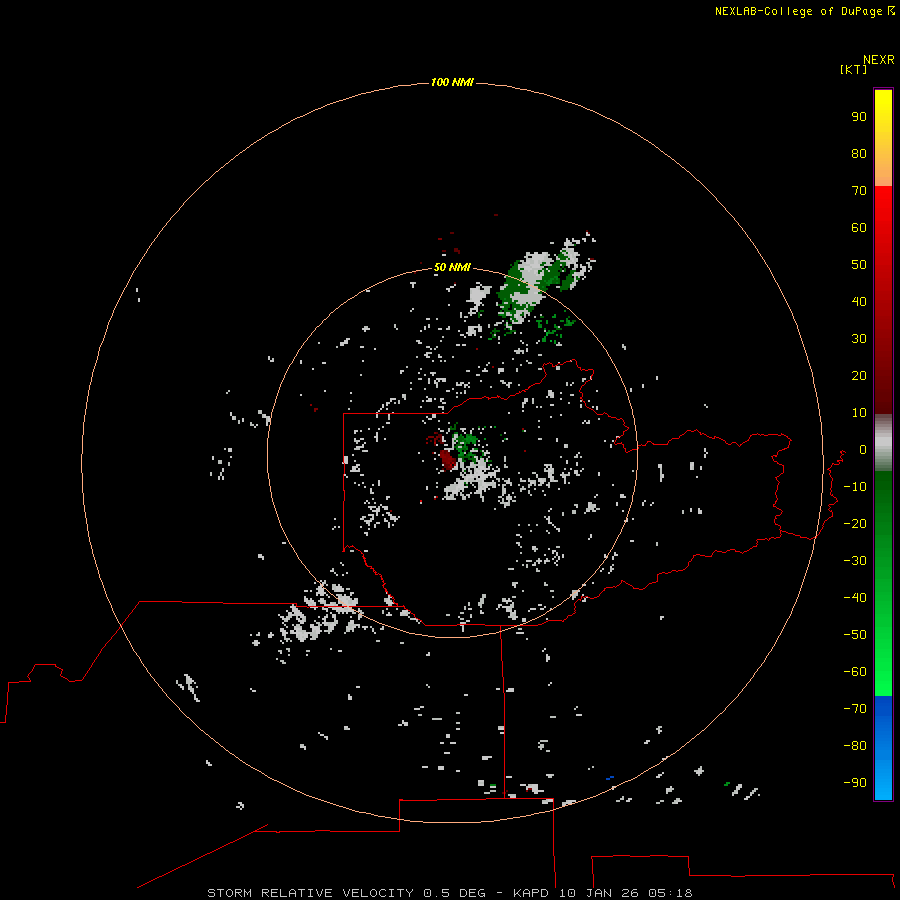900x900 pixels.
Task: Click the -80 value on velocity scale
Action: 855,746
